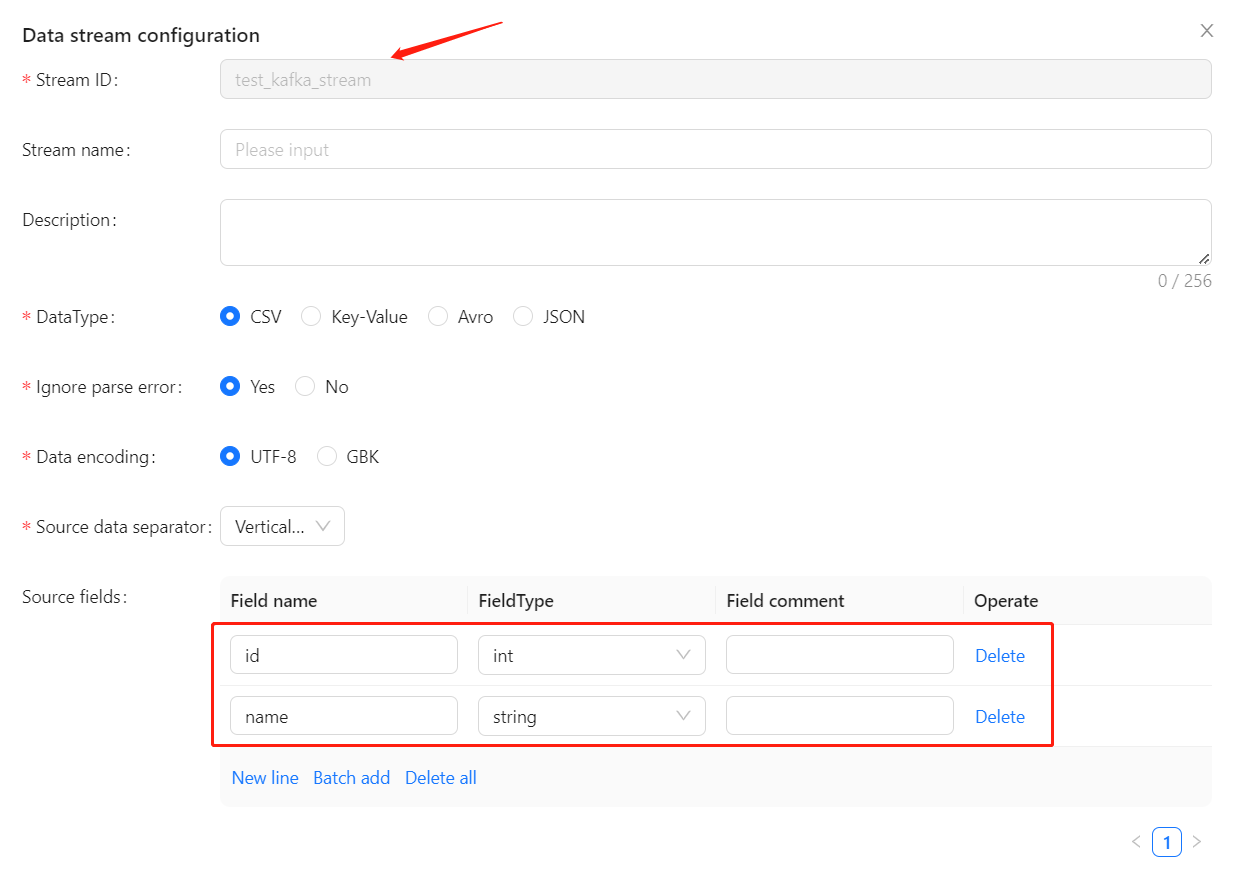Open the Source data separator dropdown
This screenshot has height=893, width=1237.
(282, 527)
